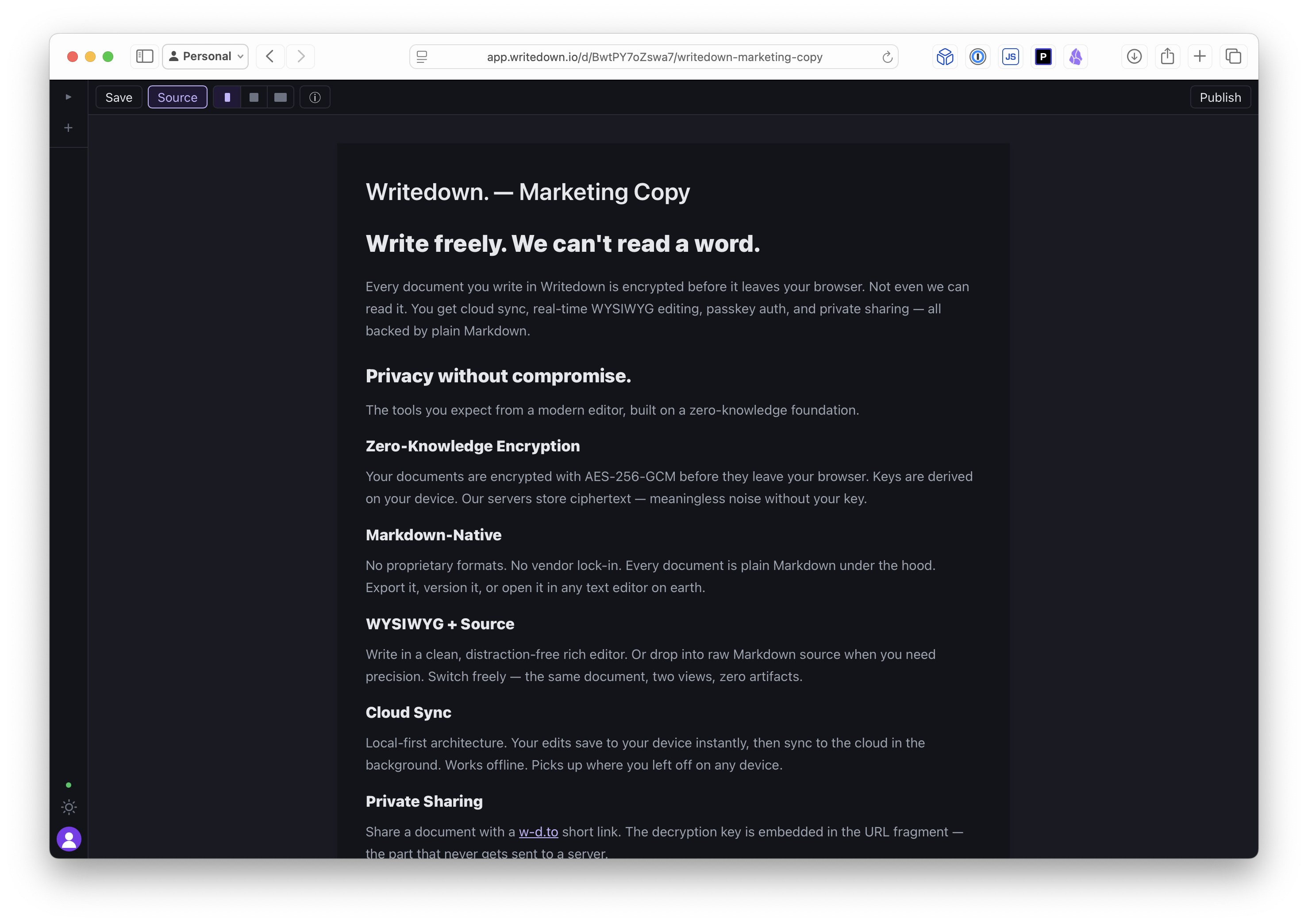This screenshot has width=1308, height=924.
Task: Open the account menu via the avatar
Action: click(x=68, y=839)
